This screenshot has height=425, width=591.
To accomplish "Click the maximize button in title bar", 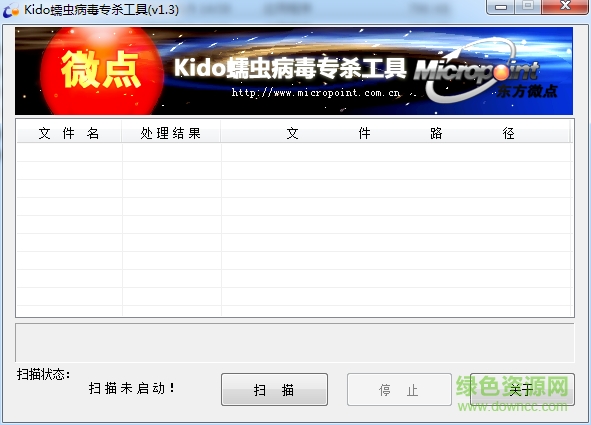I will tap(528, 7).
